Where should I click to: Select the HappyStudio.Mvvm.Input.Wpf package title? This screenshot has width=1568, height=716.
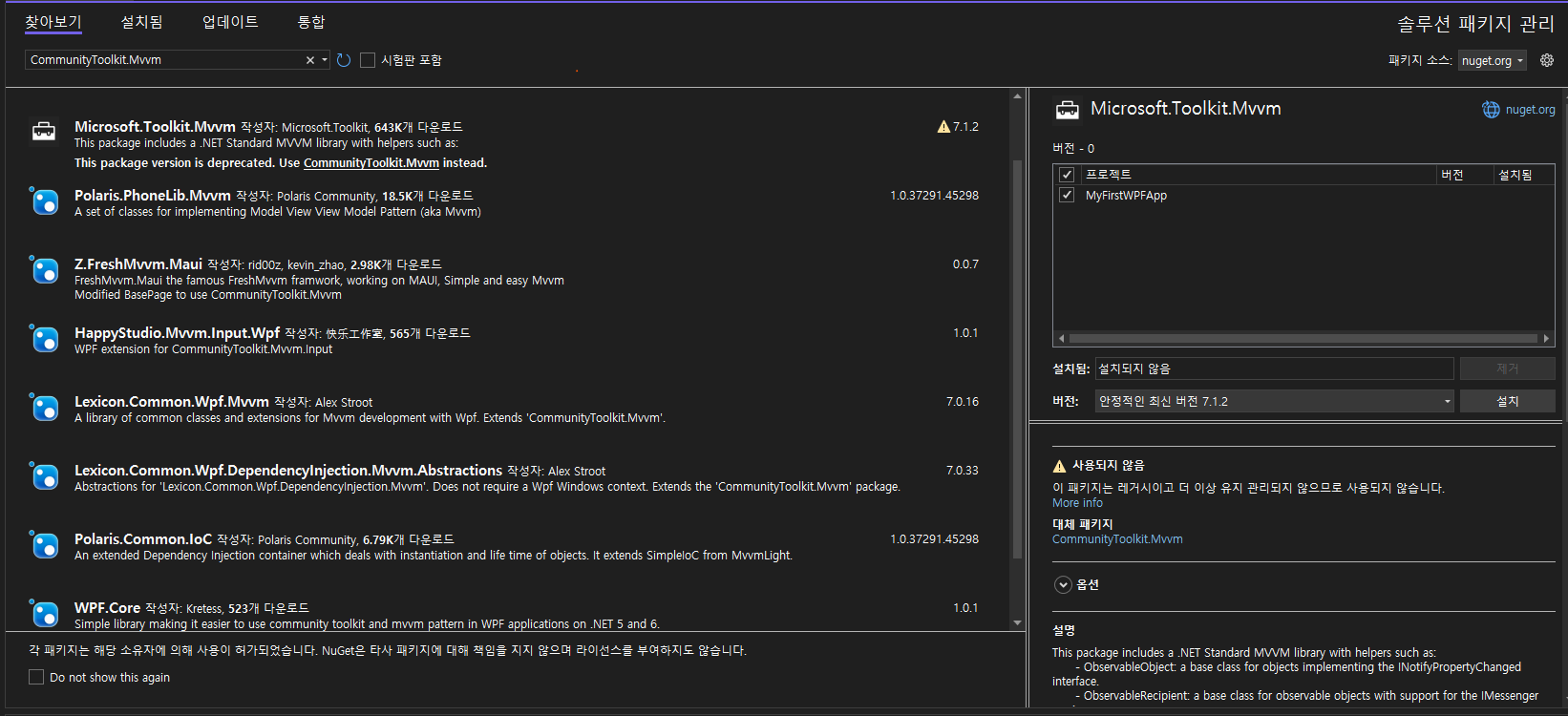point(177,333)
